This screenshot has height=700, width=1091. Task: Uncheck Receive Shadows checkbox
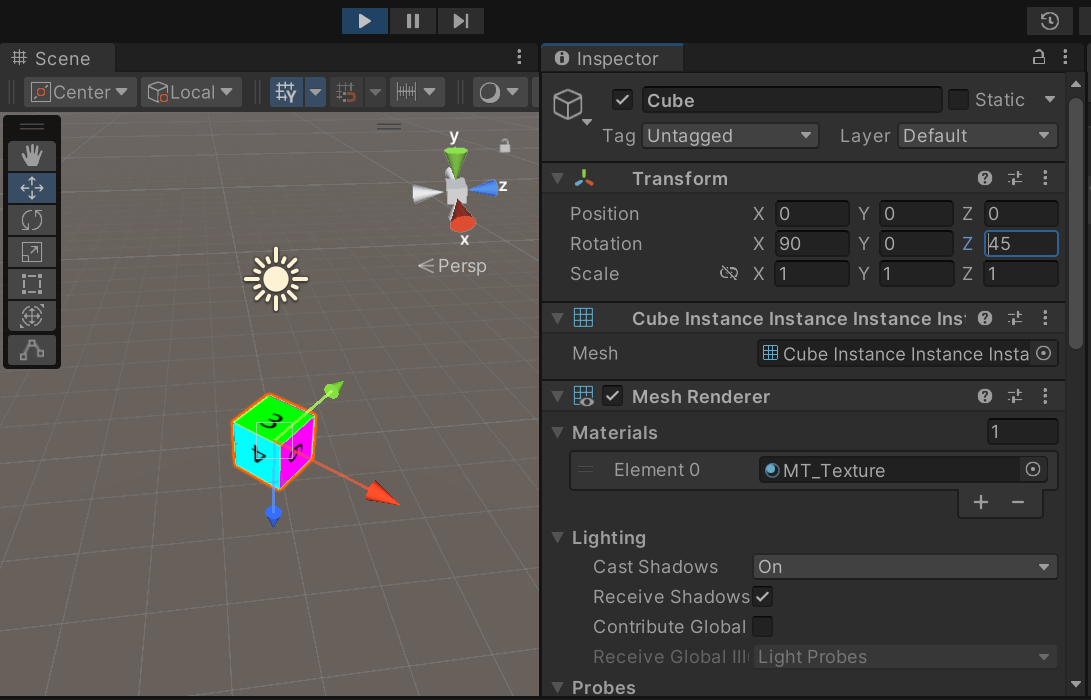point(763,596)
